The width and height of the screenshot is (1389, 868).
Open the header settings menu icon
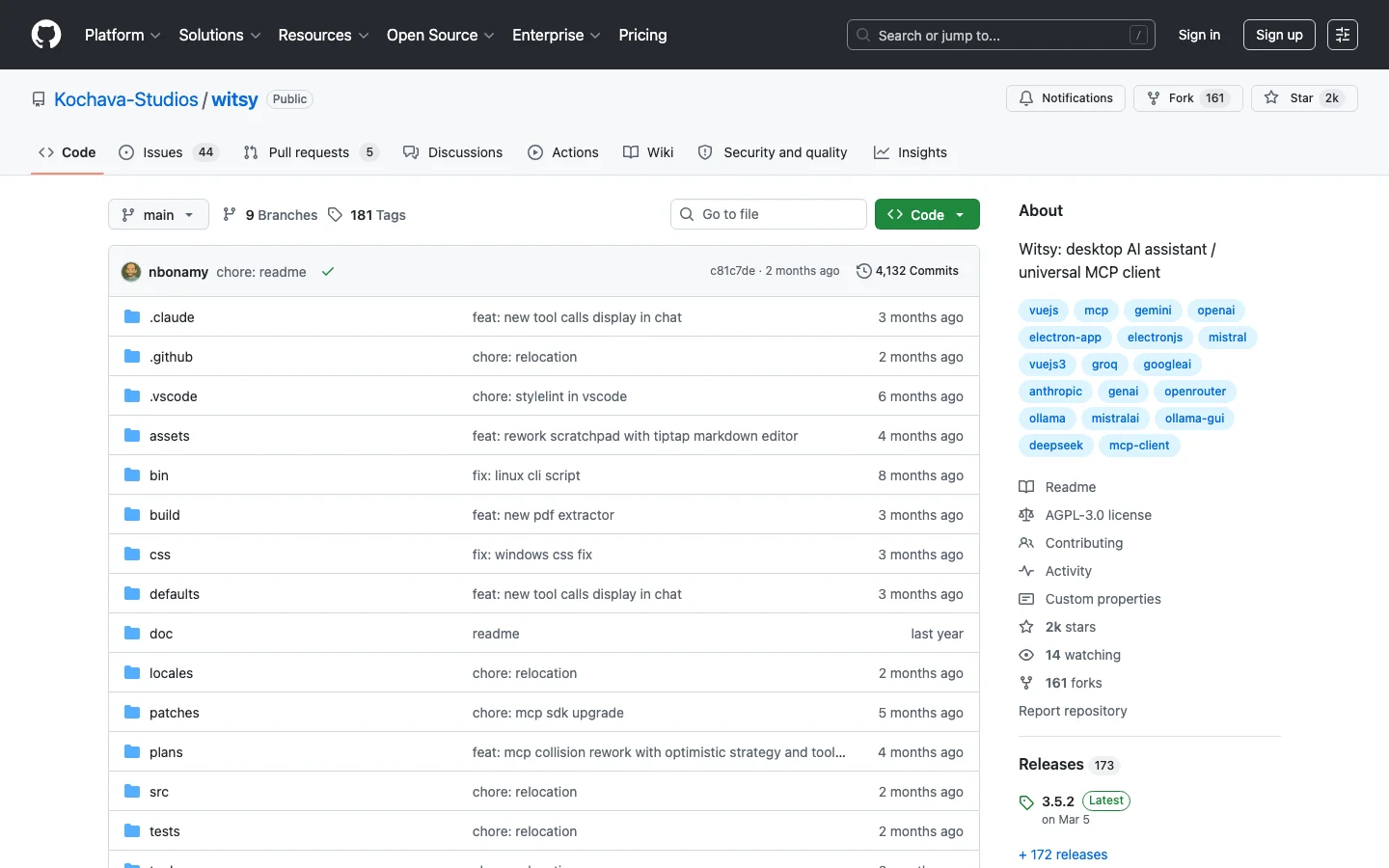coord(1343,35)
